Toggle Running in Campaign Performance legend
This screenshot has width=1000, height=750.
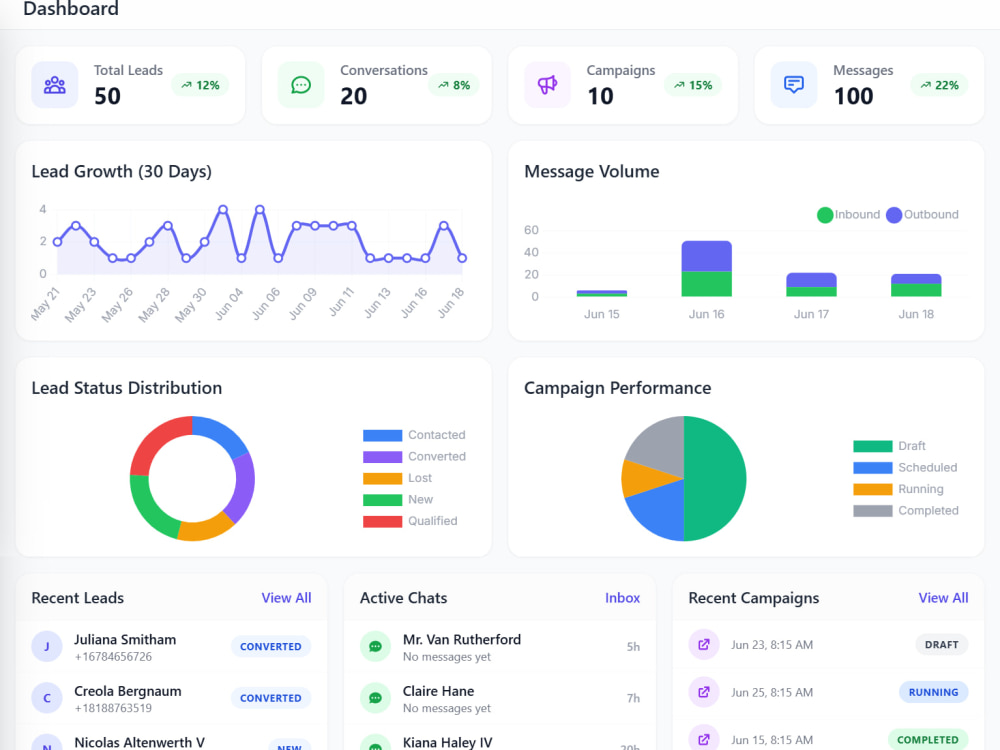(x=899, y=489)
